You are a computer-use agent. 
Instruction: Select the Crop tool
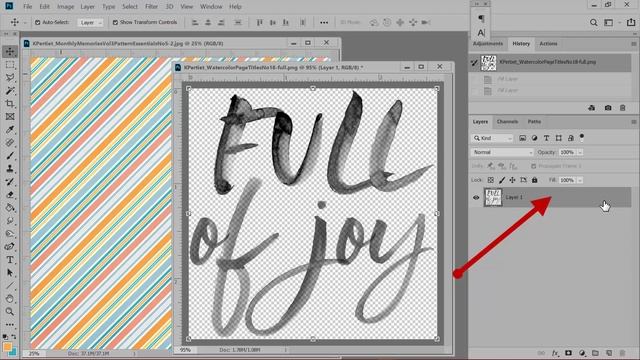(10, 104)
